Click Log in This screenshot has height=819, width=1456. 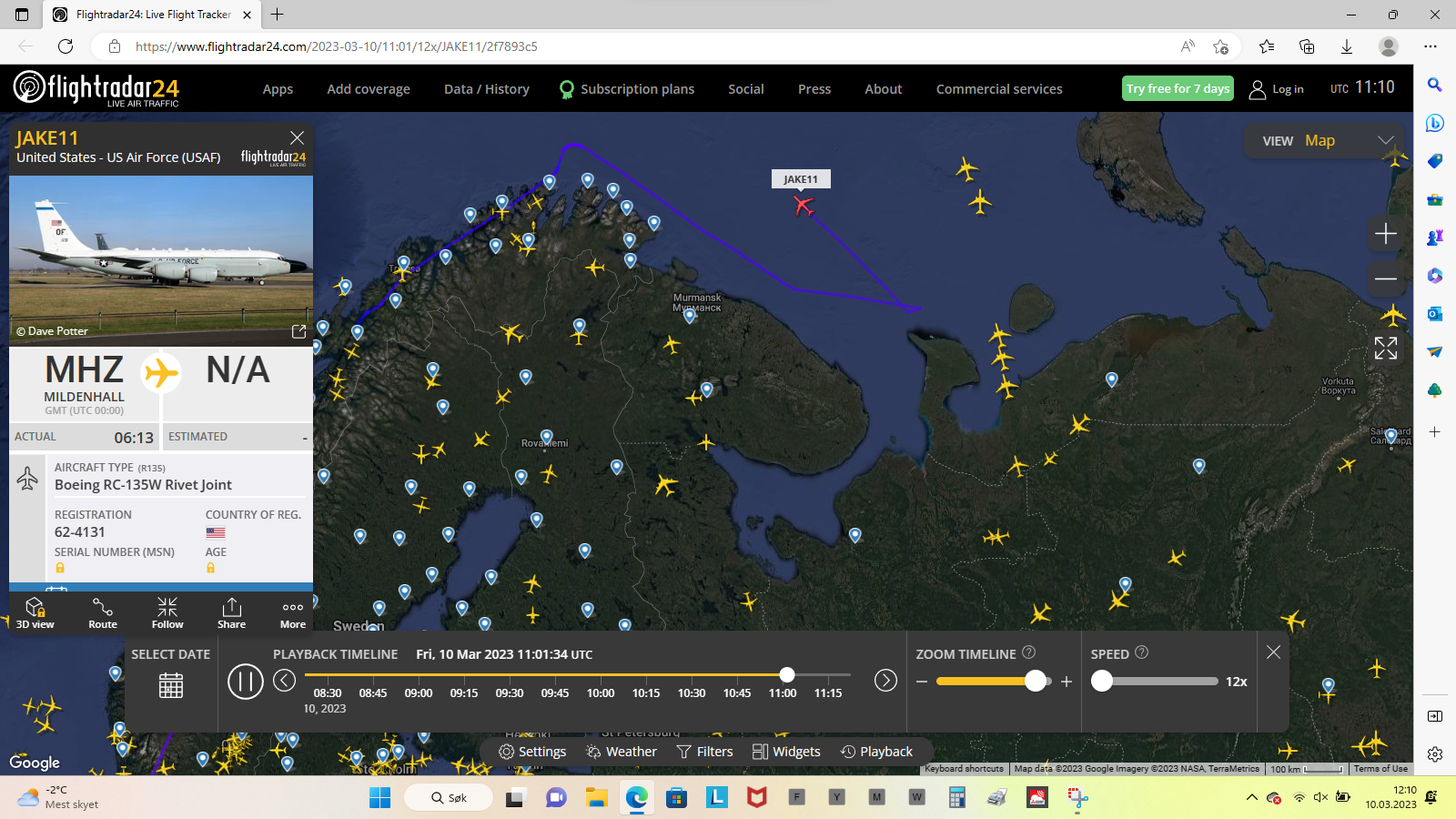click(x=1277, y=89)
